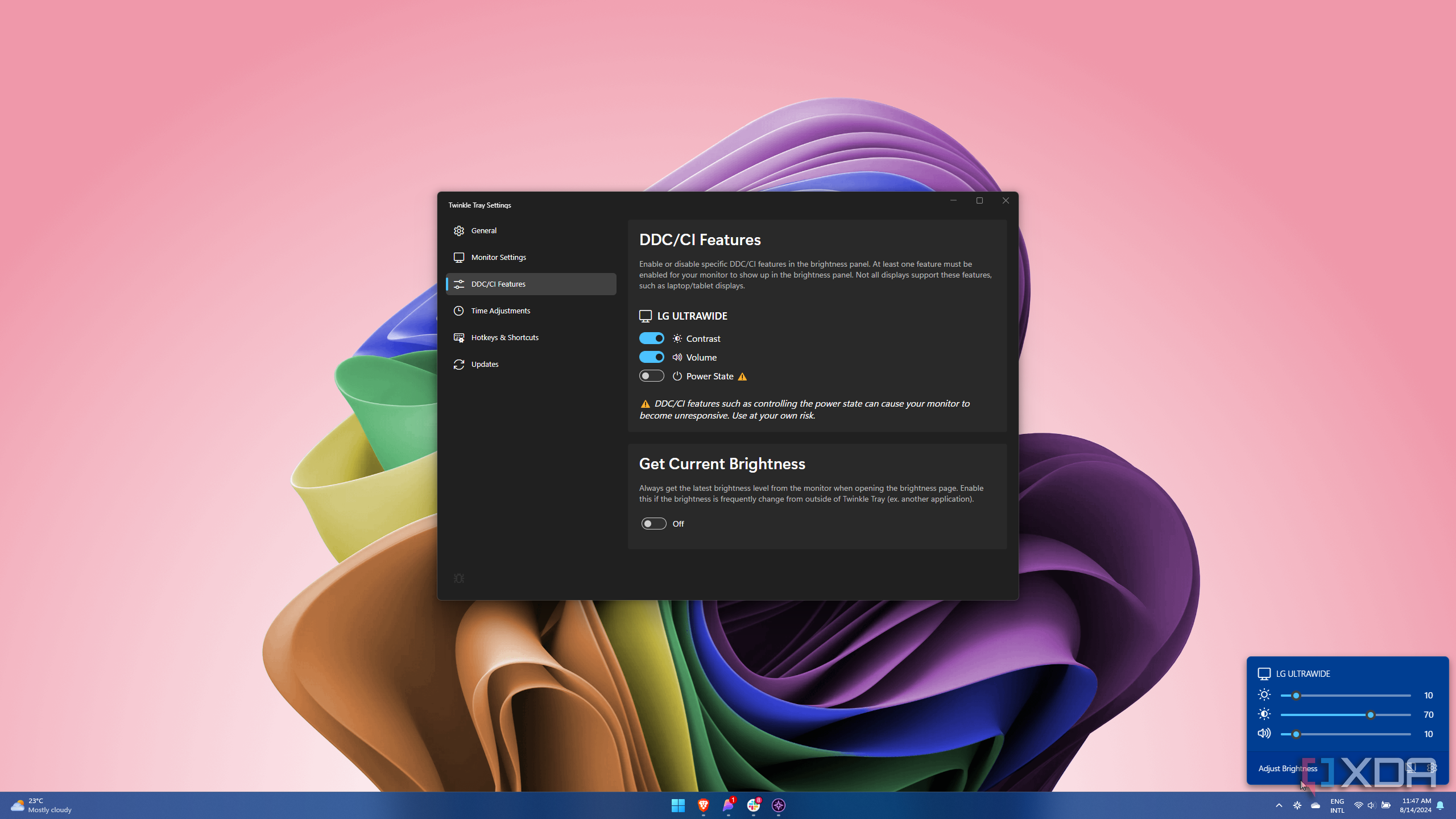Open the purple compass app on the taskbar

(779, 805)
